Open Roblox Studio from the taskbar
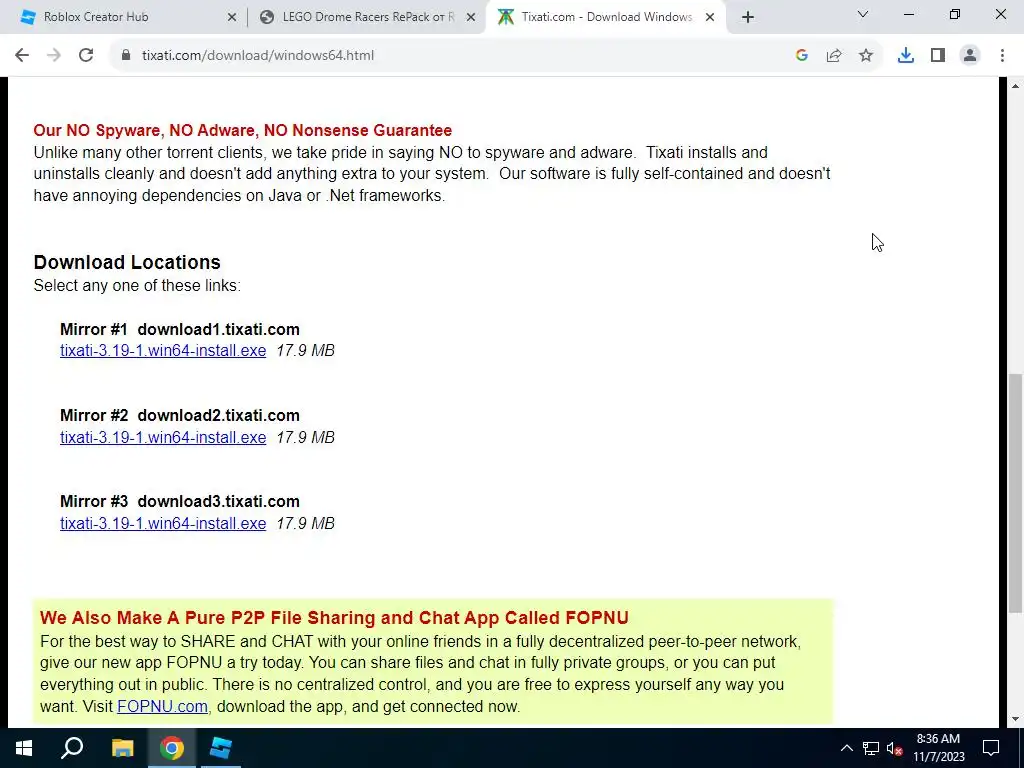 click(221, 748)
